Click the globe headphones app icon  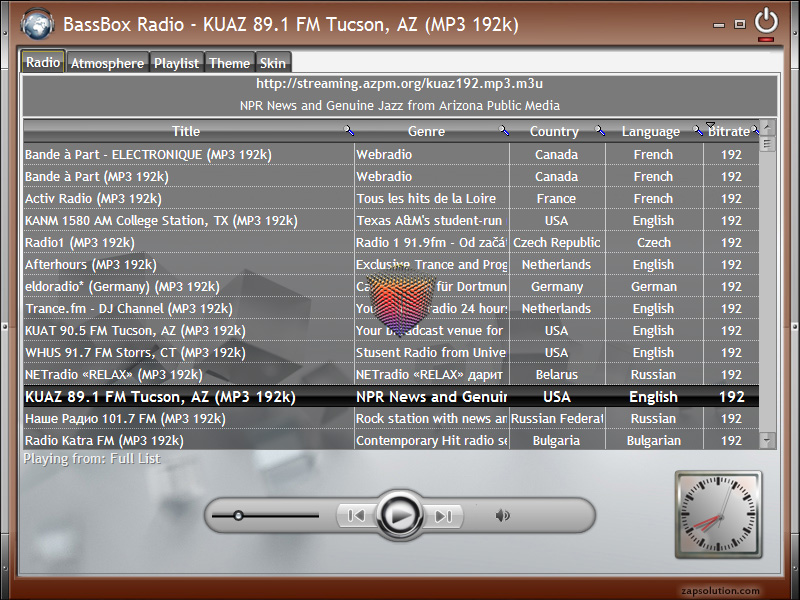point(37,24)
